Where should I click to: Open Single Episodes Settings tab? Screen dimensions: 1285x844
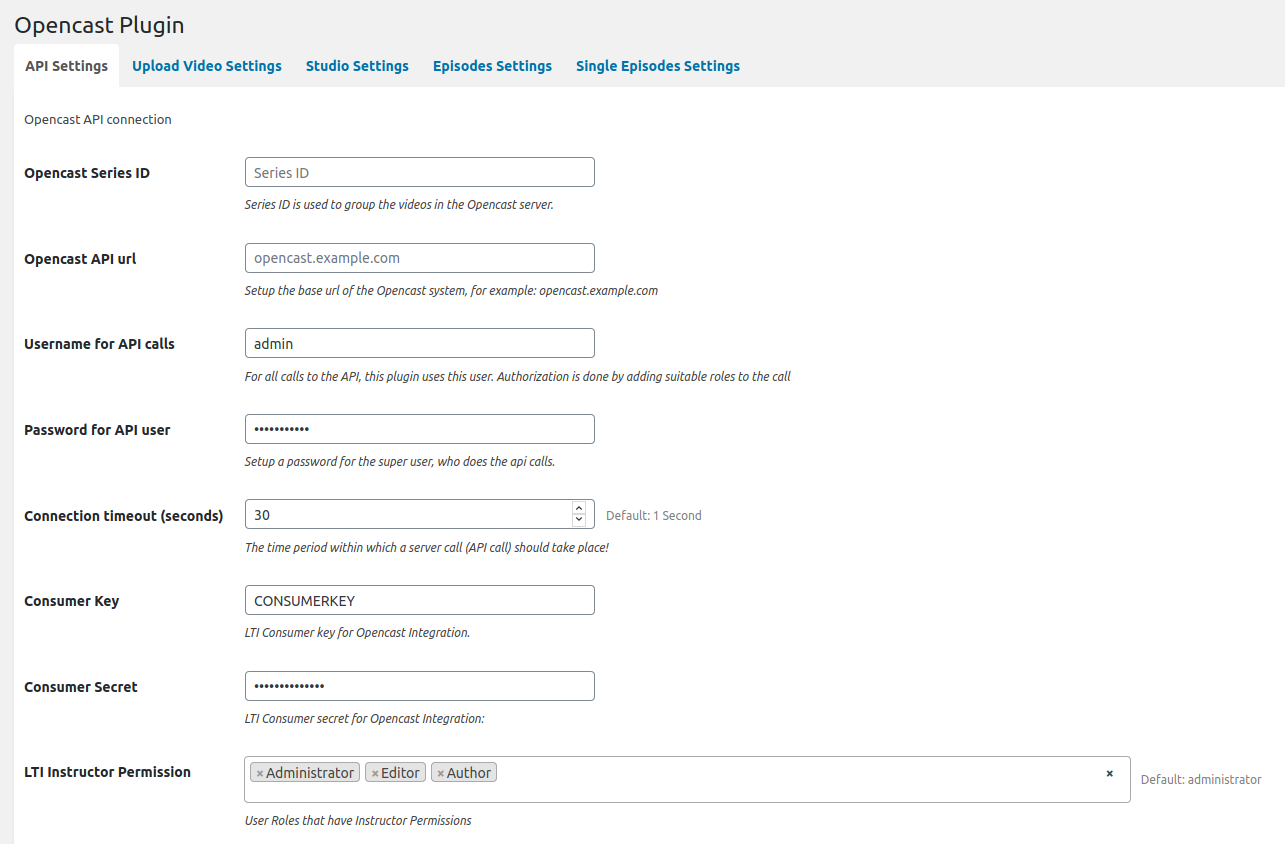[x=658, y=66]
